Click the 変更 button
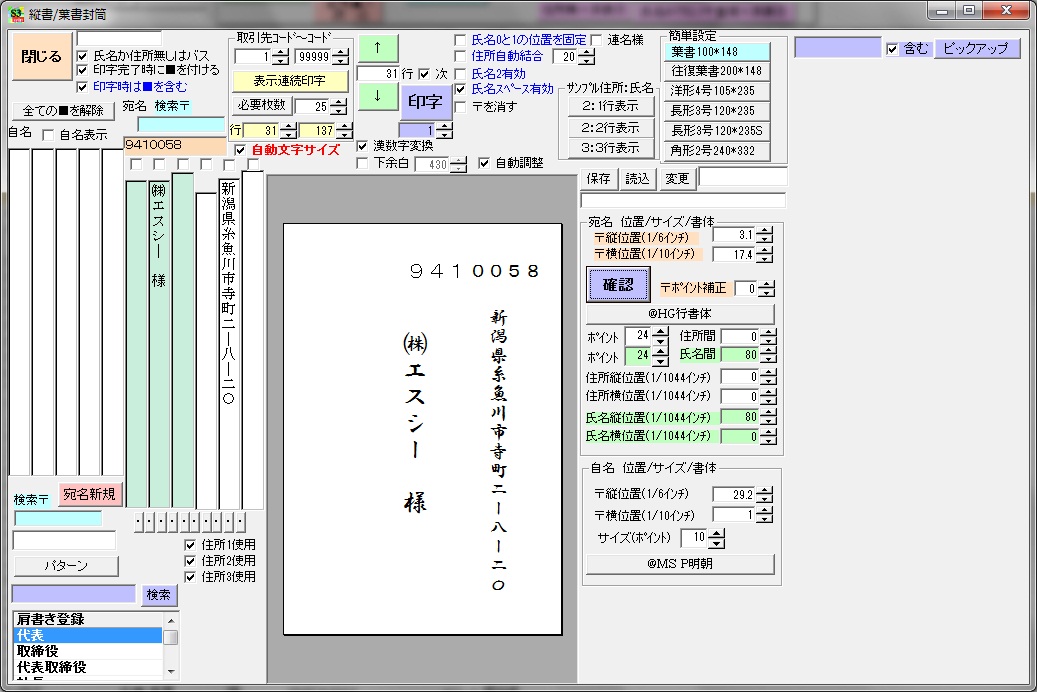Image resolution: width=1037 pixels, height=692 pixels. click(x=677, y=179)
